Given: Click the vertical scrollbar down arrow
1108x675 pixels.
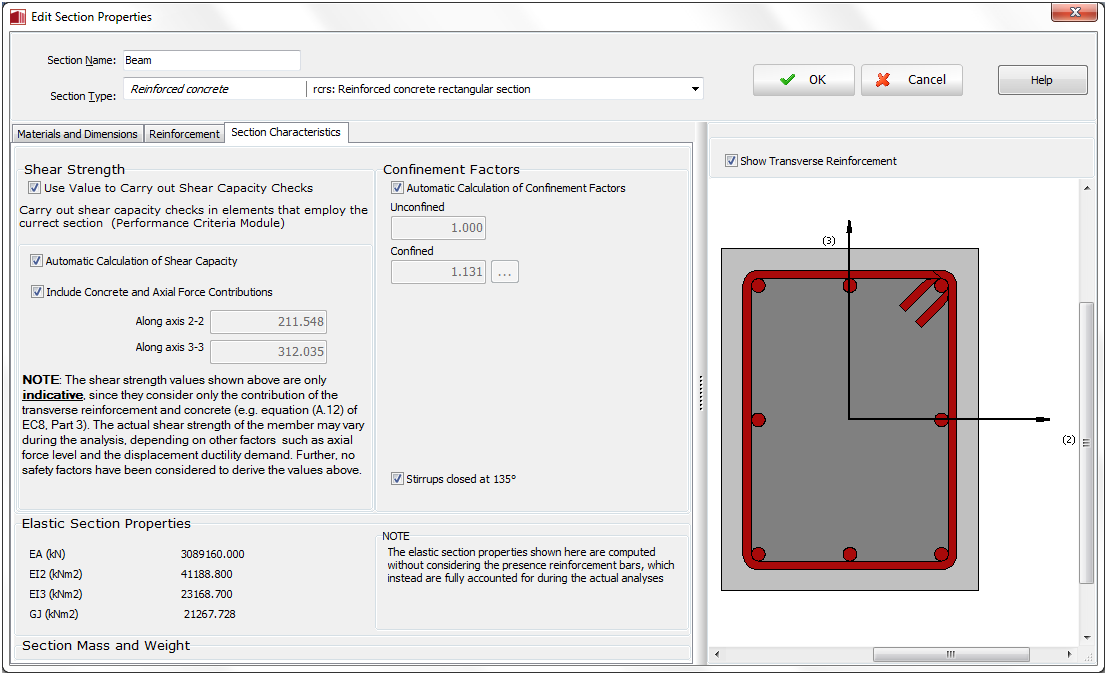Looking at the screenshot, I should [1087, 638].
